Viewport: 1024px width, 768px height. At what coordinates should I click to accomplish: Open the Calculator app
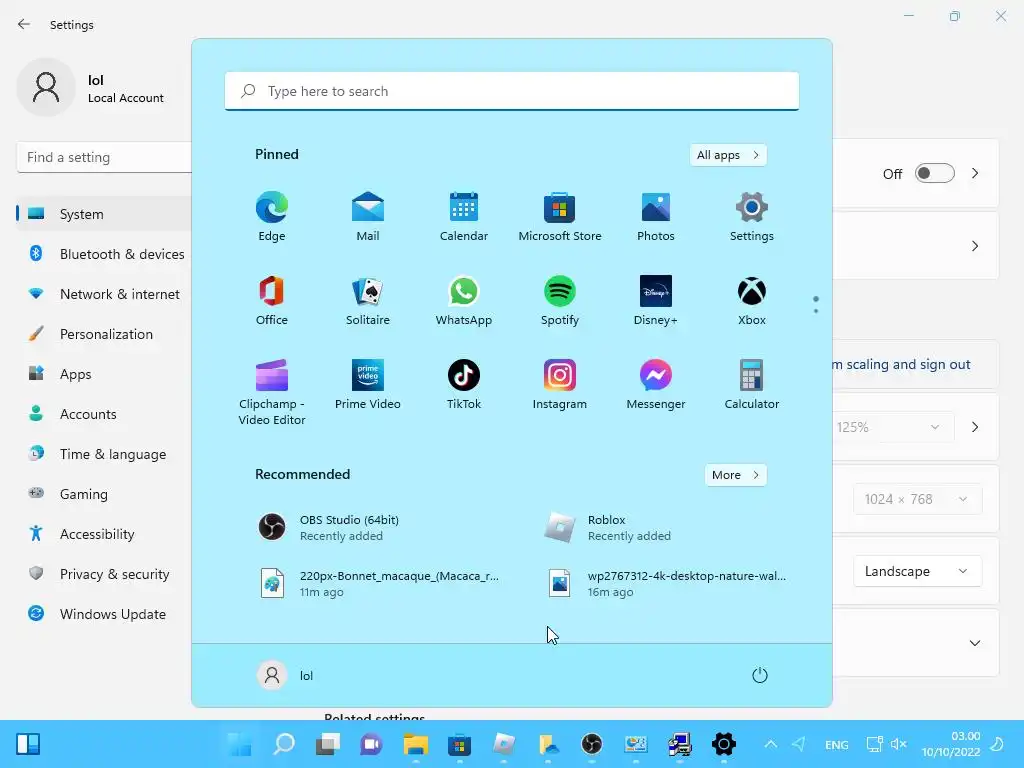(x=752, y=385)
